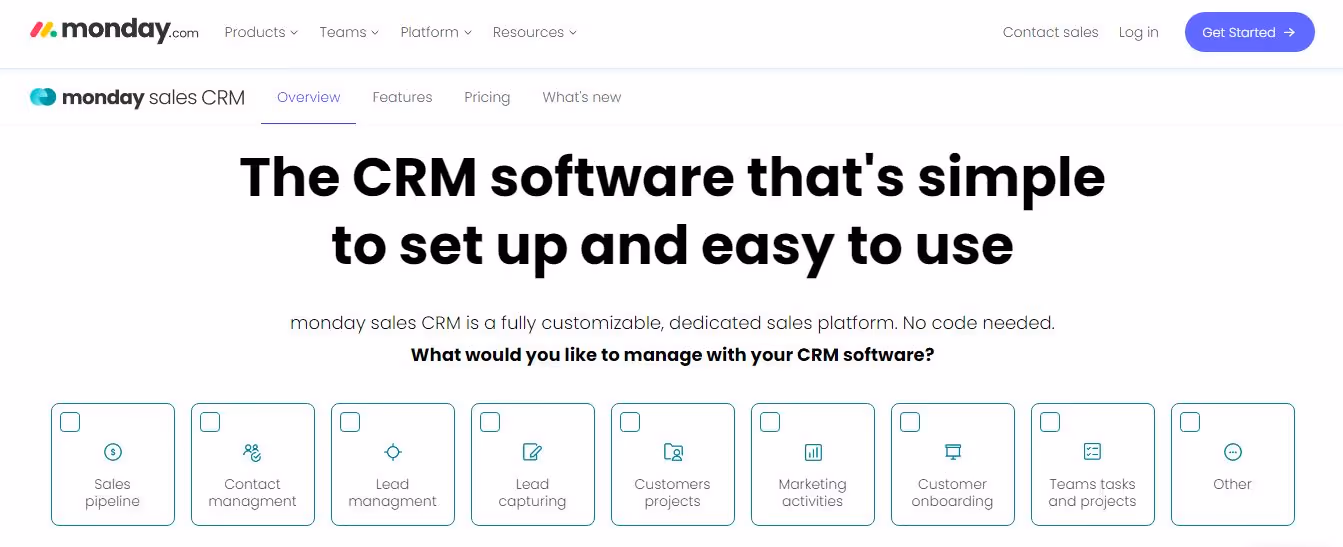This screenshot has width=1343, height=547.
Task: Click the Sales pipeline label text
Action: click(113, 493)
